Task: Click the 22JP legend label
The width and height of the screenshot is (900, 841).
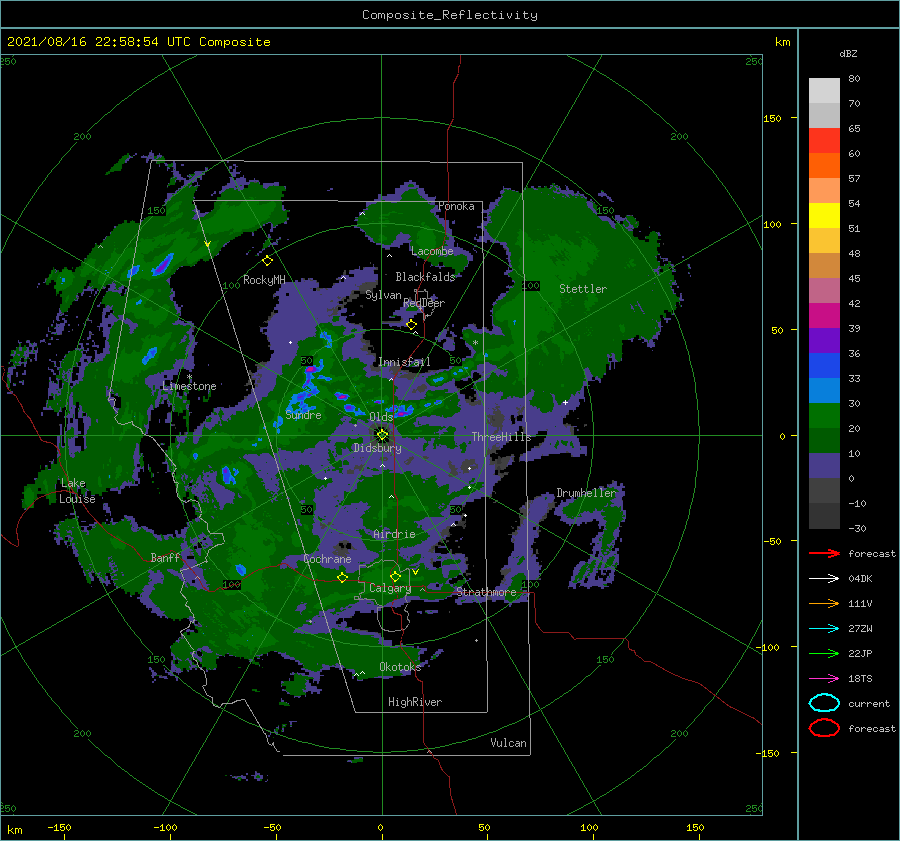Action: [x=860, y=653]
